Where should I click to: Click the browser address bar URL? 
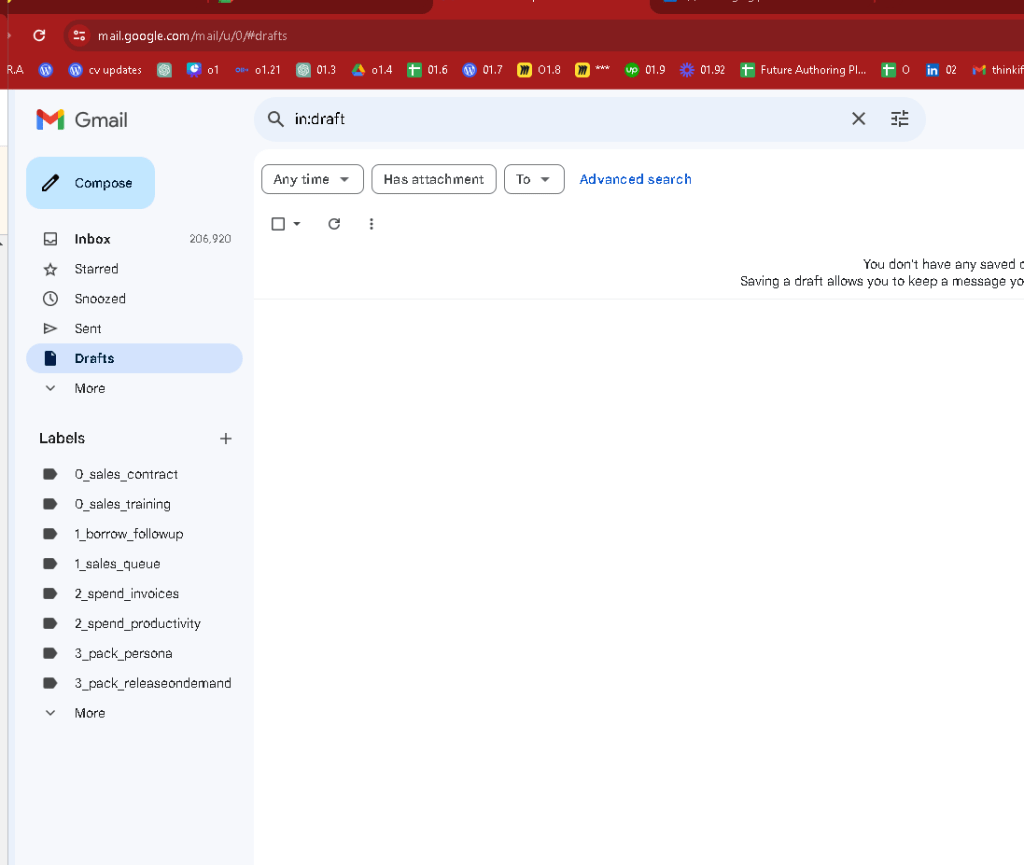pos(192,35)
